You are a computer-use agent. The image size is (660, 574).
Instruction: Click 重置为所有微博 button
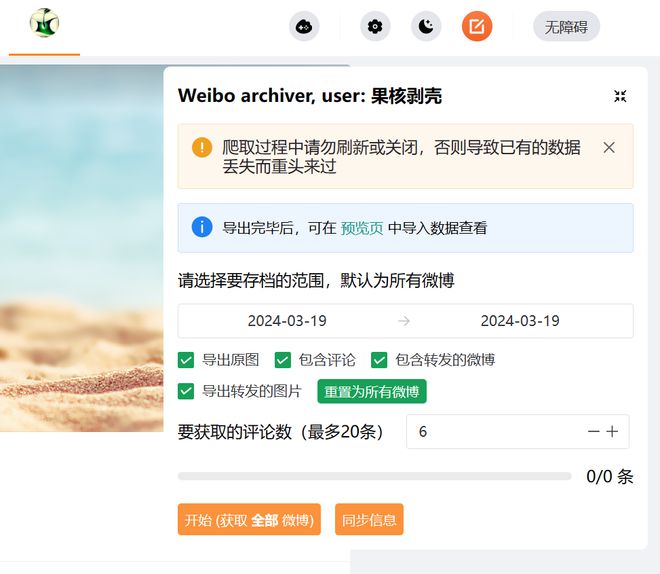tap(372, 391)
